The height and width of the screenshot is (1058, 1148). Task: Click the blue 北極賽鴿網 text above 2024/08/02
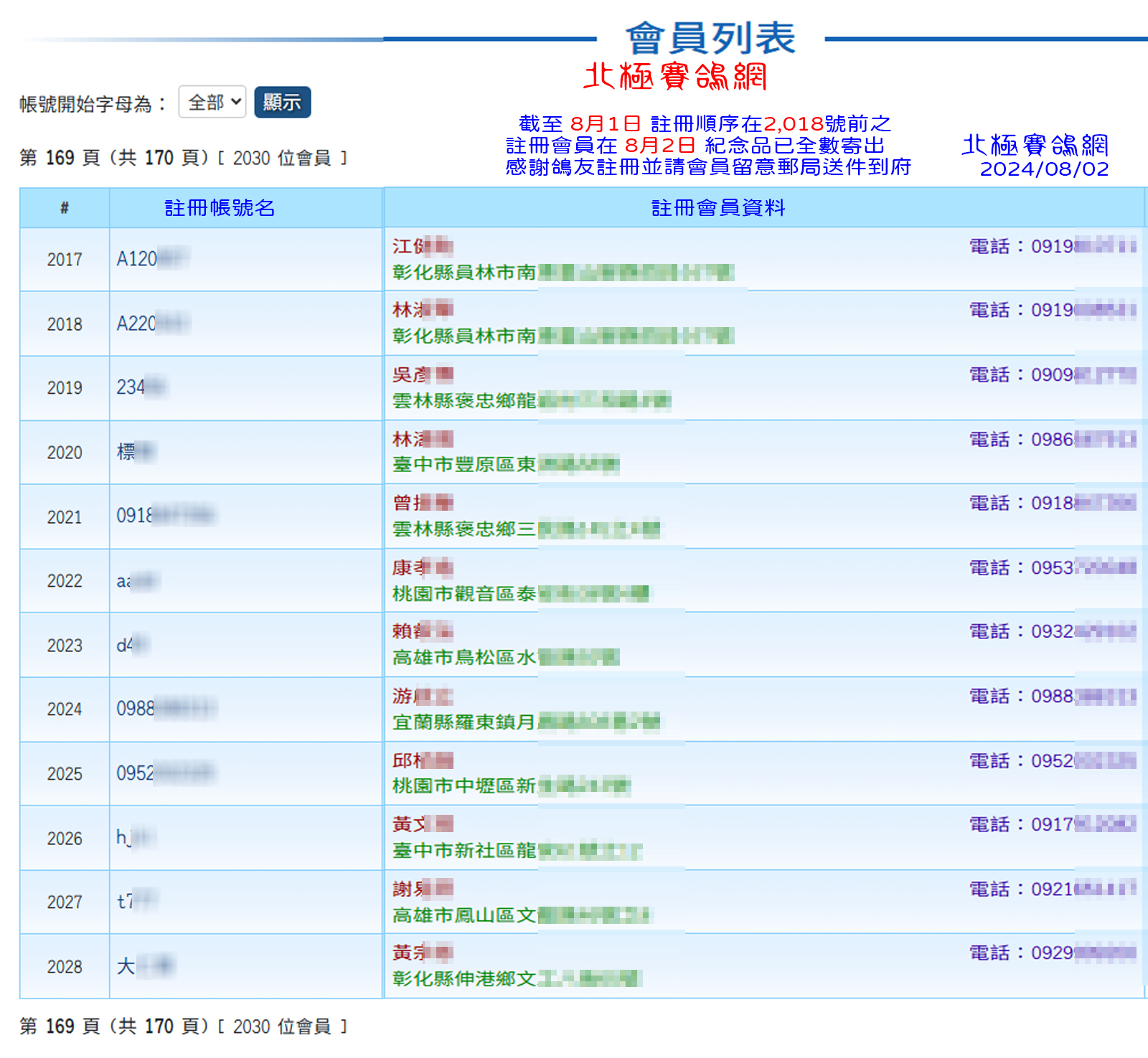pos(1035,145)
